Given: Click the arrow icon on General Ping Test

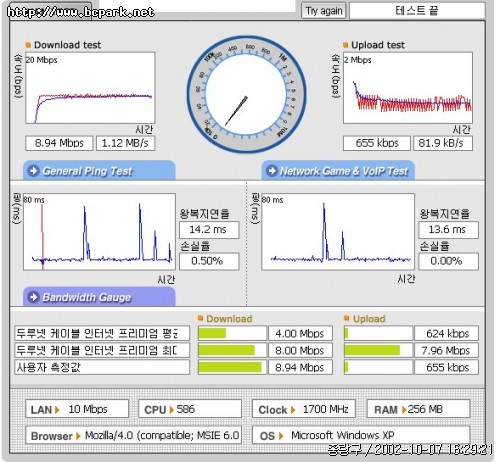Looking at the screenshot, I should (x=34, y=171).
